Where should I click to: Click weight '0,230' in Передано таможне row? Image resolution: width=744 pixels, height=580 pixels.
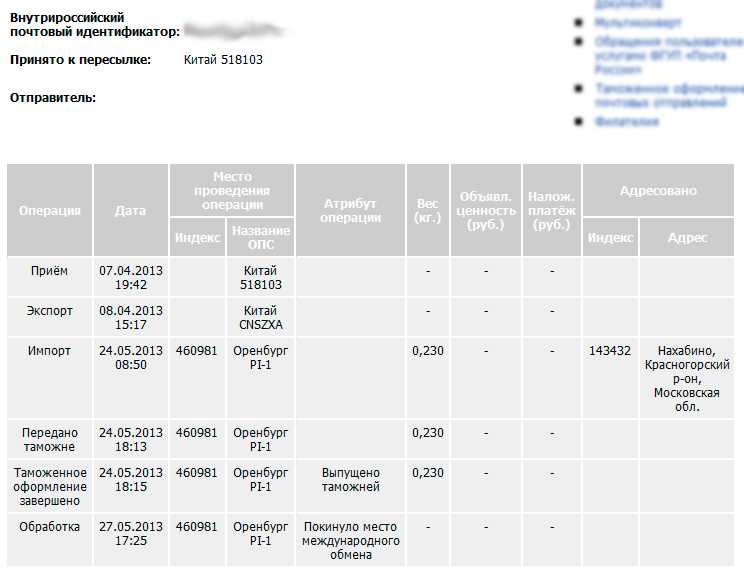click(x=428, y=433)
